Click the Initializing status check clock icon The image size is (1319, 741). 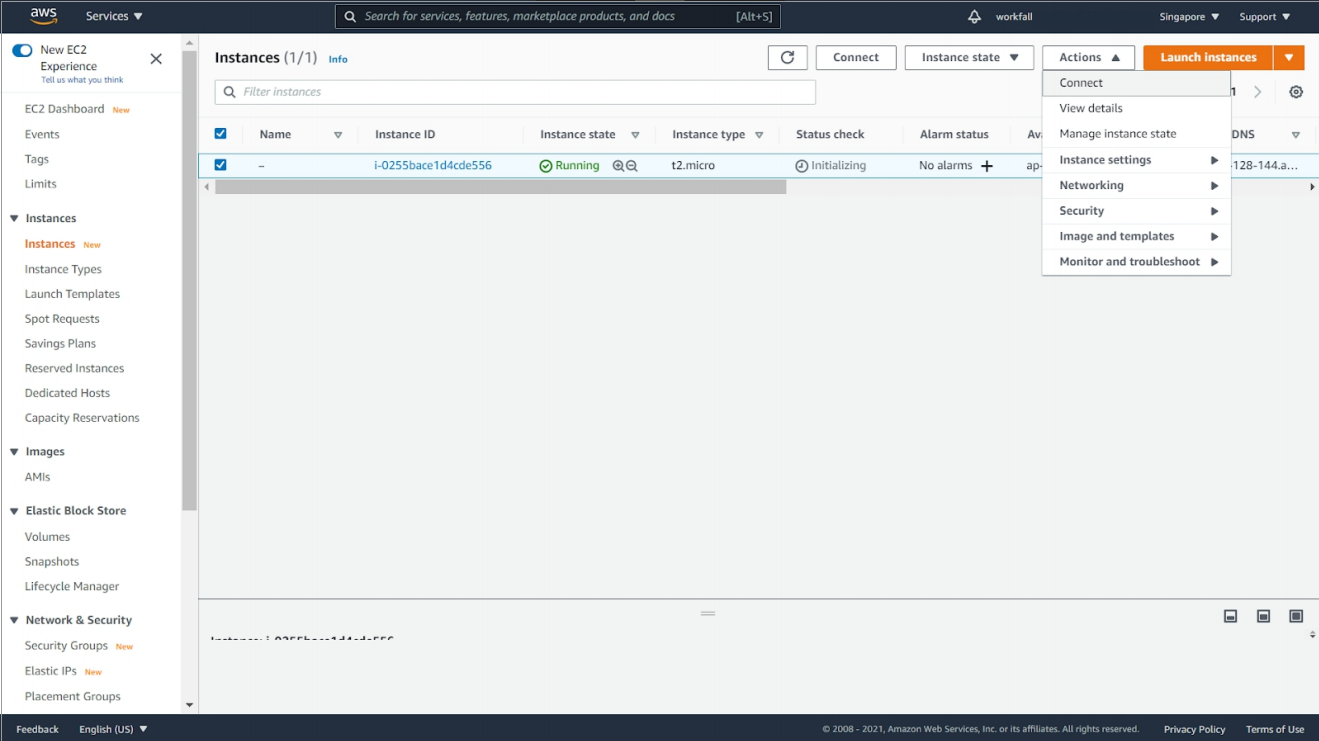(x=802, y=166)
